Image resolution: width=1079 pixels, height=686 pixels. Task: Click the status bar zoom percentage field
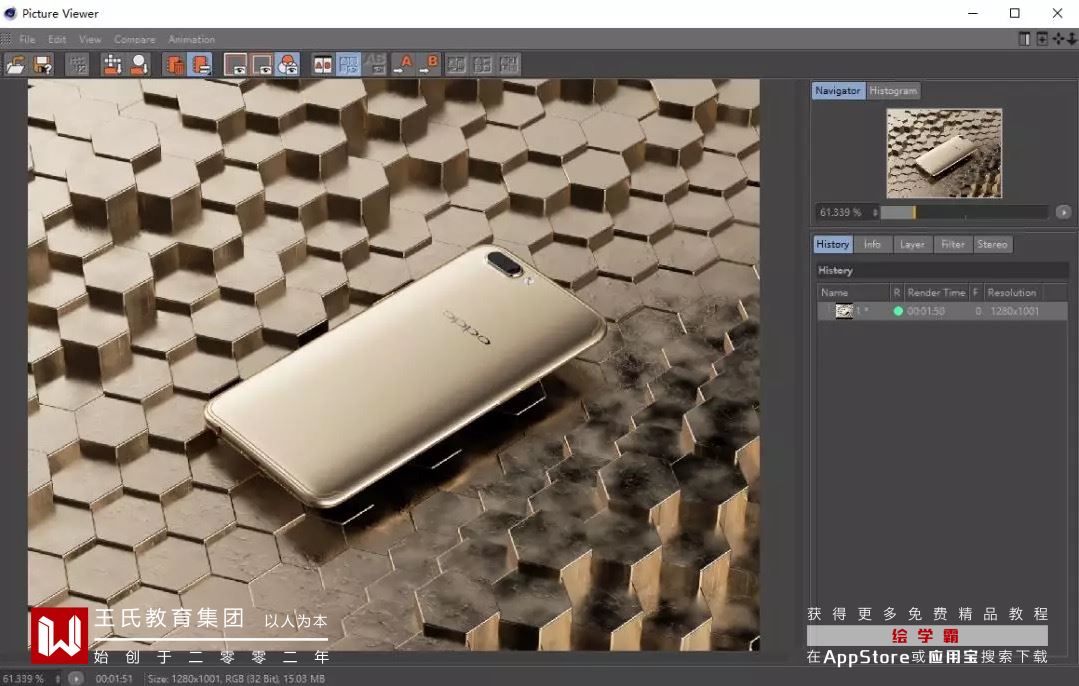click(x=25, y=678)
